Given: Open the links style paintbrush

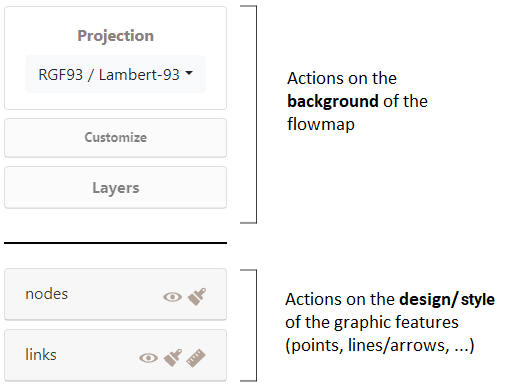Looking at the screenshot, I should (173, 358).
